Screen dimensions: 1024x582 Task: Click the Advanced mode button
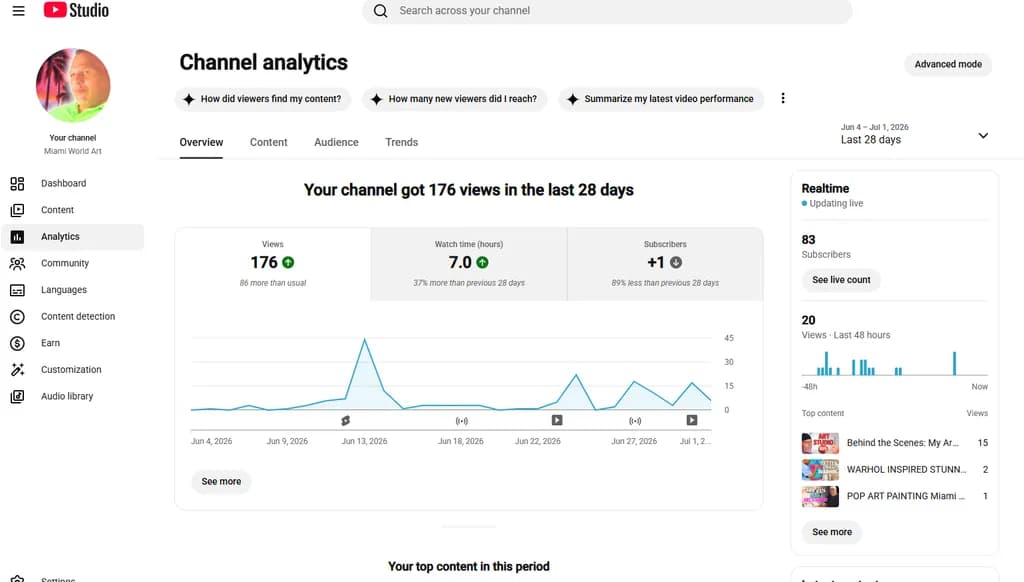[948, 64]
